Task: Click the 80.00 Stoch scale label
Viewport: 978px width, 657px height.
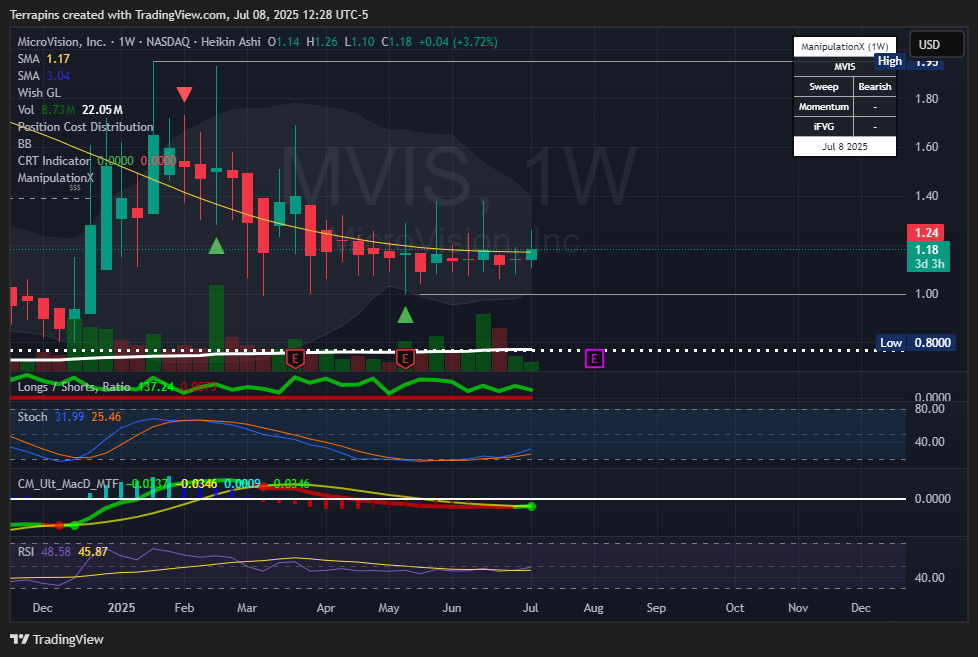Action: pos(929,409)
